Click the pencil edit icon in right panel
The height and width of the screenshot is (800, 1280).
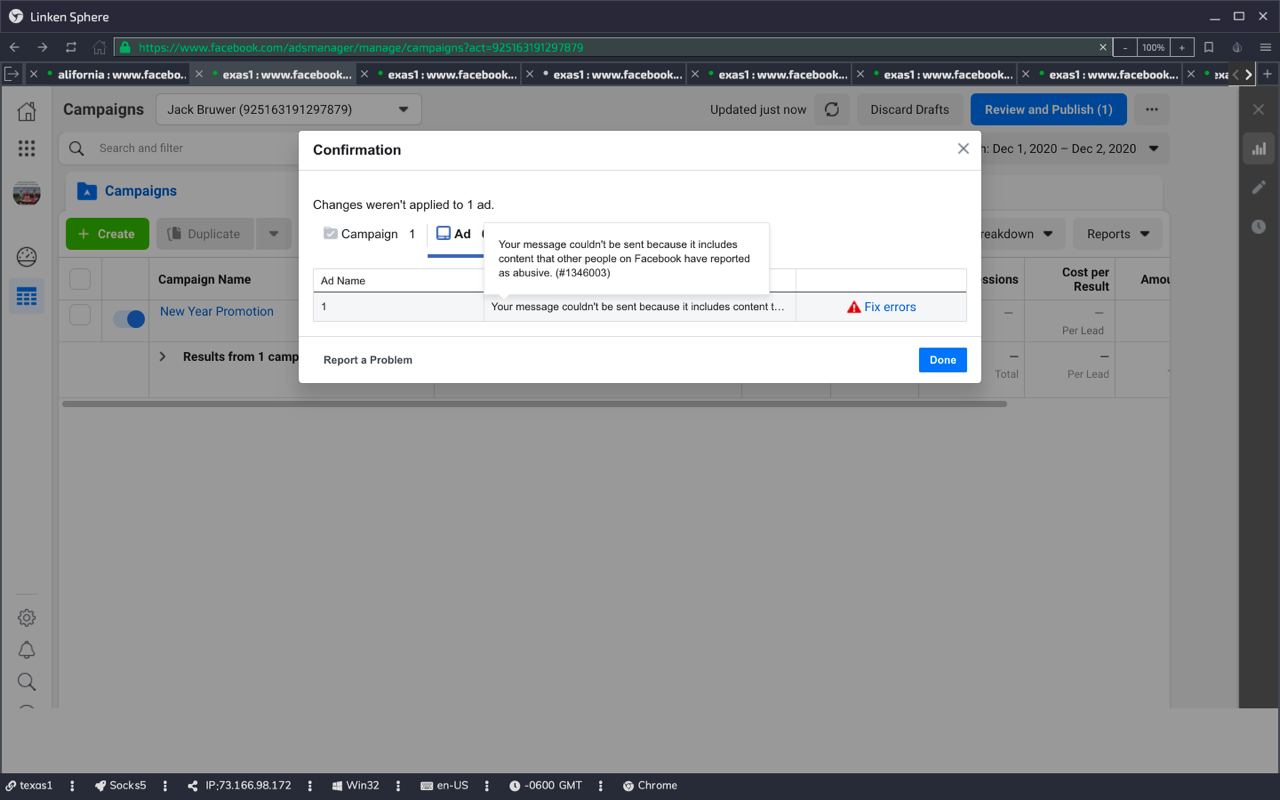(x=1259, y=187)
